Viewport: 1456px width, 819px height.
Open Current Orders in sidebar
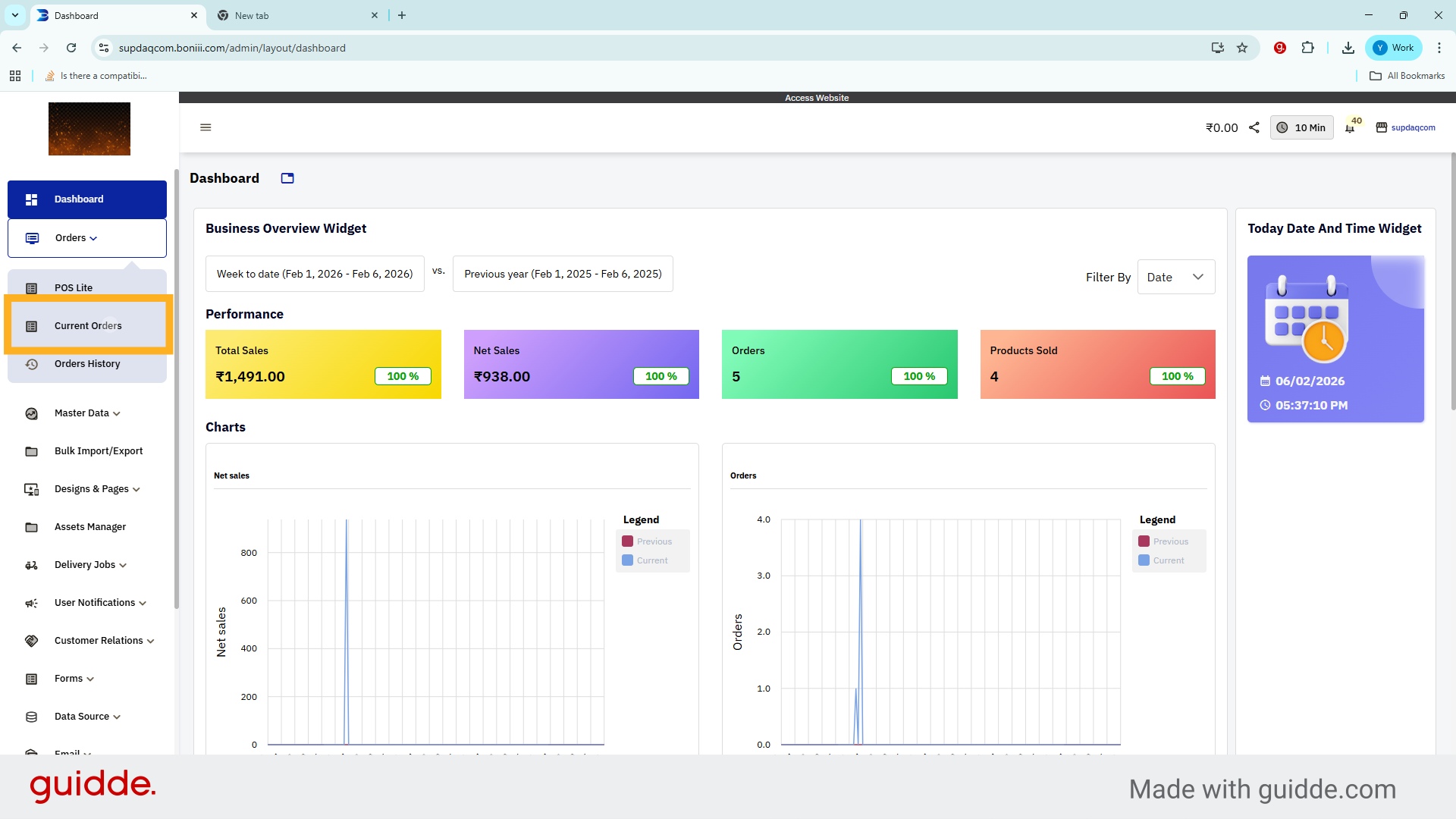[88, 326]
